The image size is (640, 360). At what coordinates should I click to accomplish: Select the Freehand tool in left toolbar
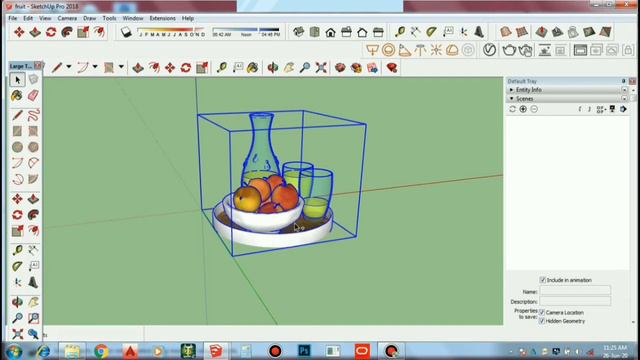coord(33,115)
